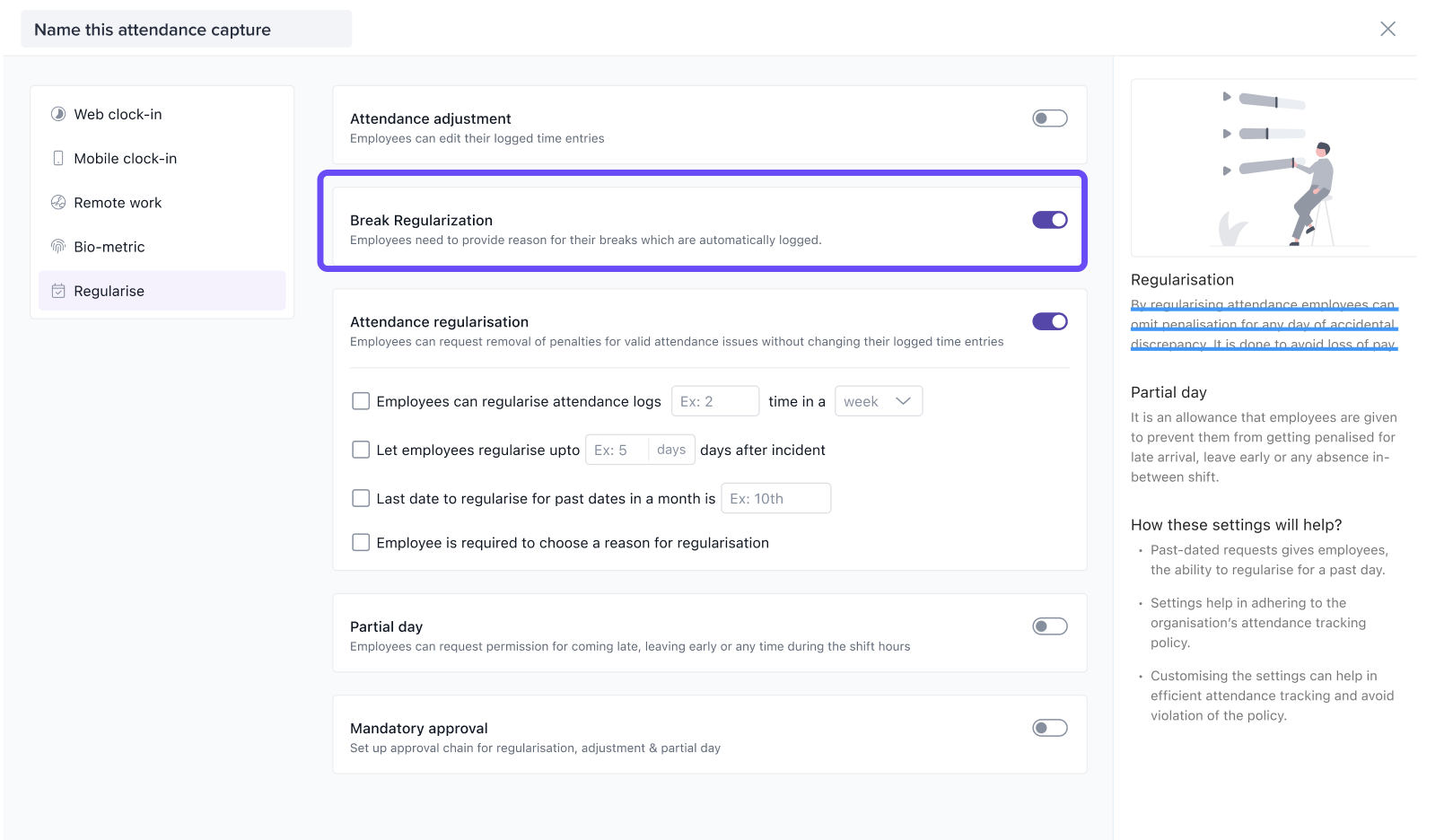
Task: Click the Bio-metric fingerprint icon
Action: [58, 247]
